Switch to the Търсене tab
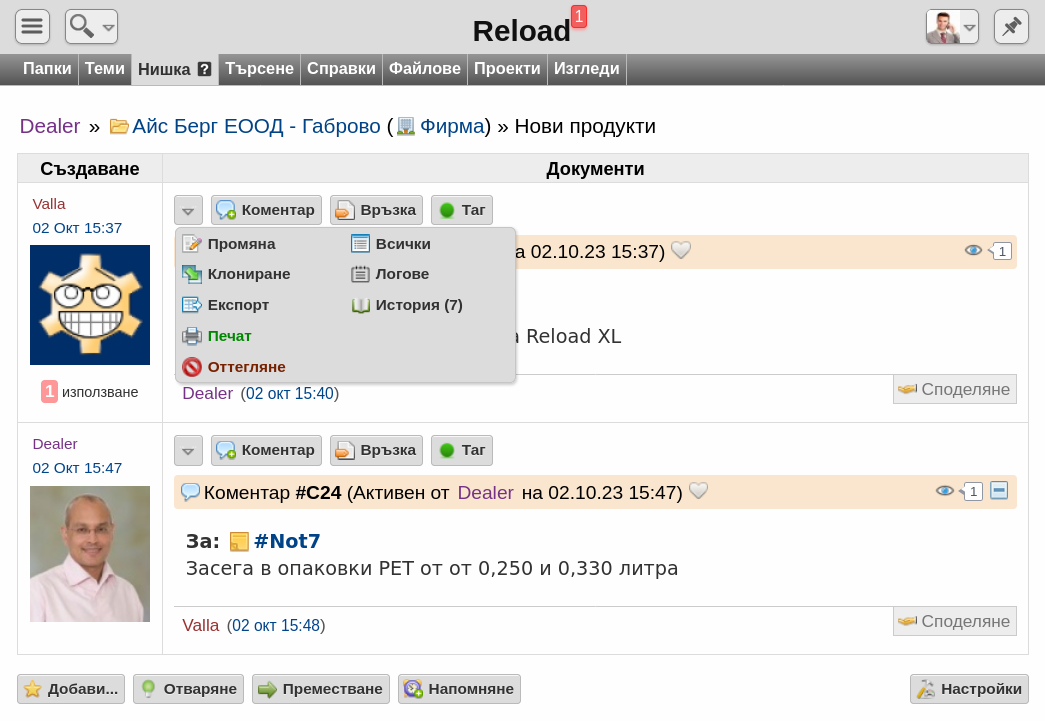The width and height of the screenshot is (1045, 721). 259,69
